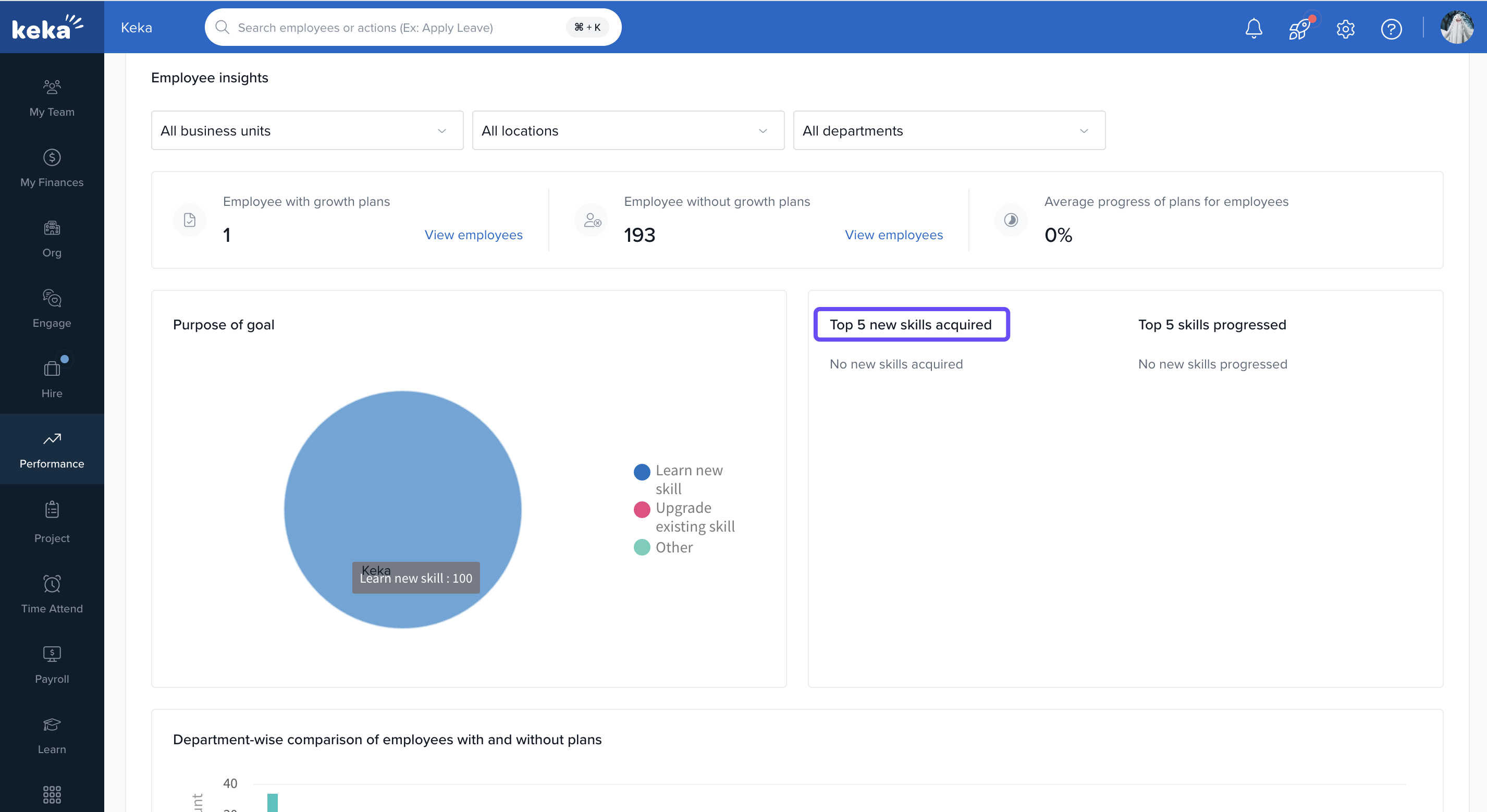Click the help question mark icon
The image size is (1487, 812).
pos(1391,28)
